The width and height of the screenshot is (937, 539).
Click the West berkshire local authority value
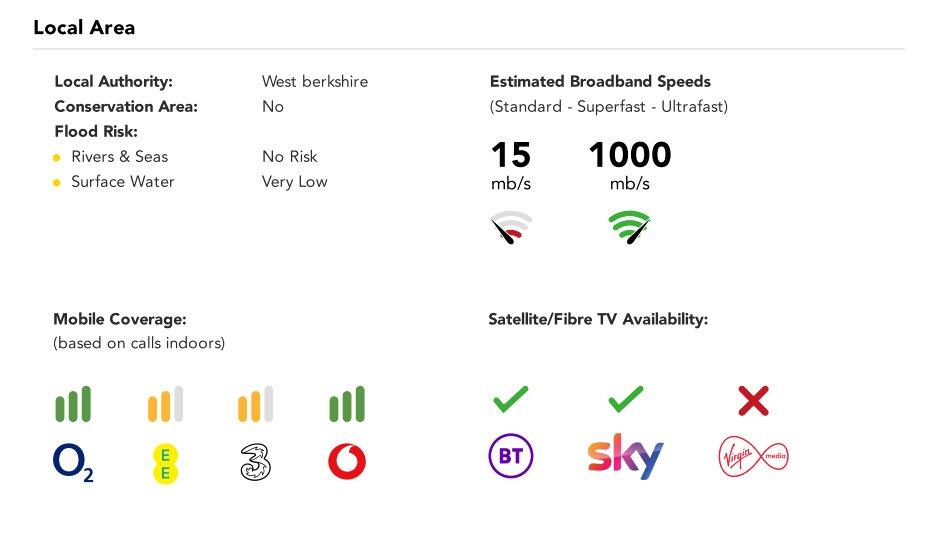coord(314,82)
